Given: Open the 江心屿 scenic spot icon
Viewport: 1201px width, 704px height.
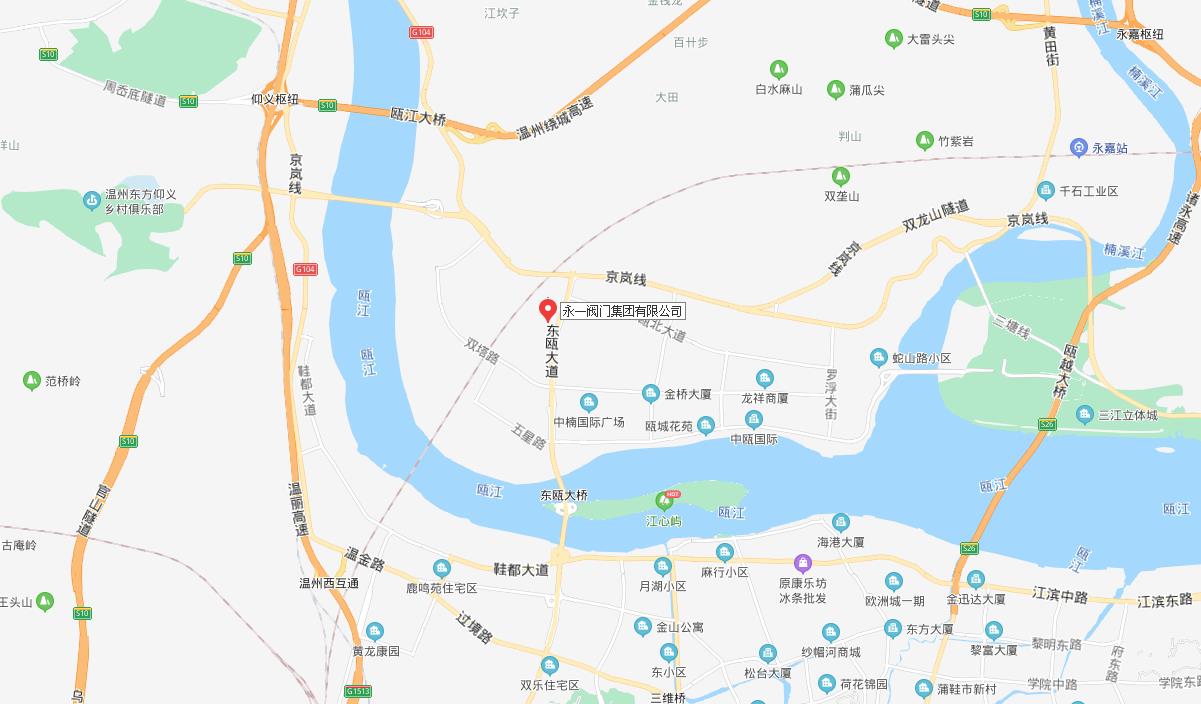Looking at the screenshot, I should (664, 500).
